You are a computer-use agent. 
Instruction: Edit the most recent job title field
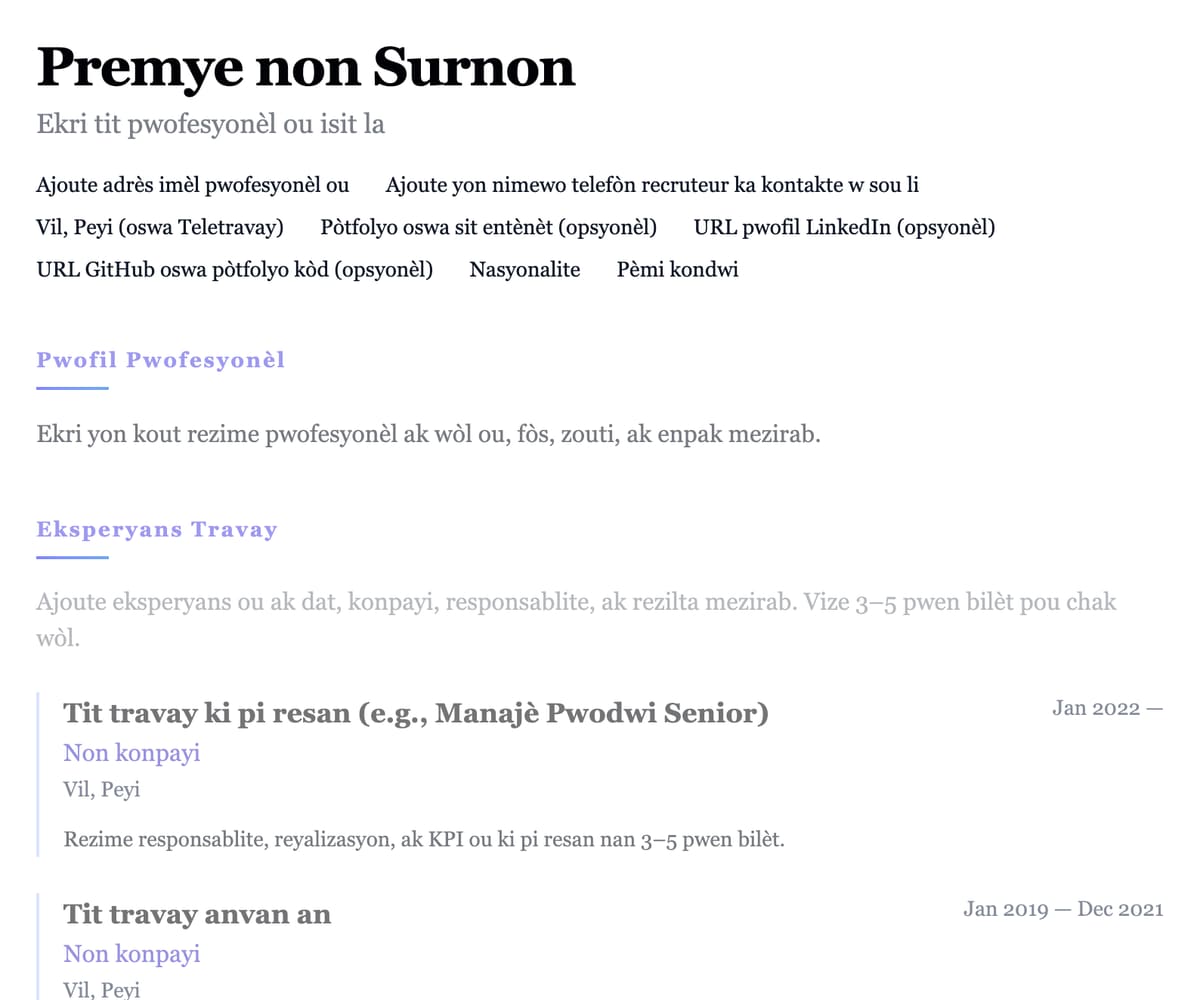point(416,713)
